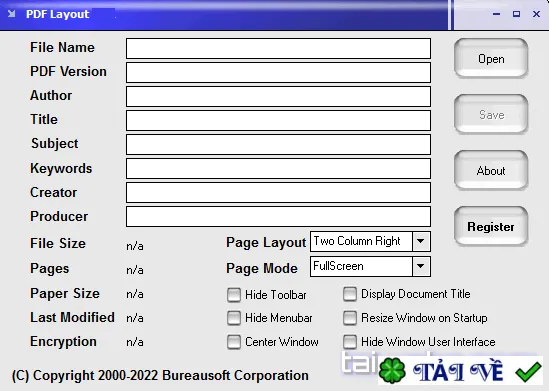The image size is (549, 391).
Task: Enable the Hide Menubar checkbox
Action: 234,318
